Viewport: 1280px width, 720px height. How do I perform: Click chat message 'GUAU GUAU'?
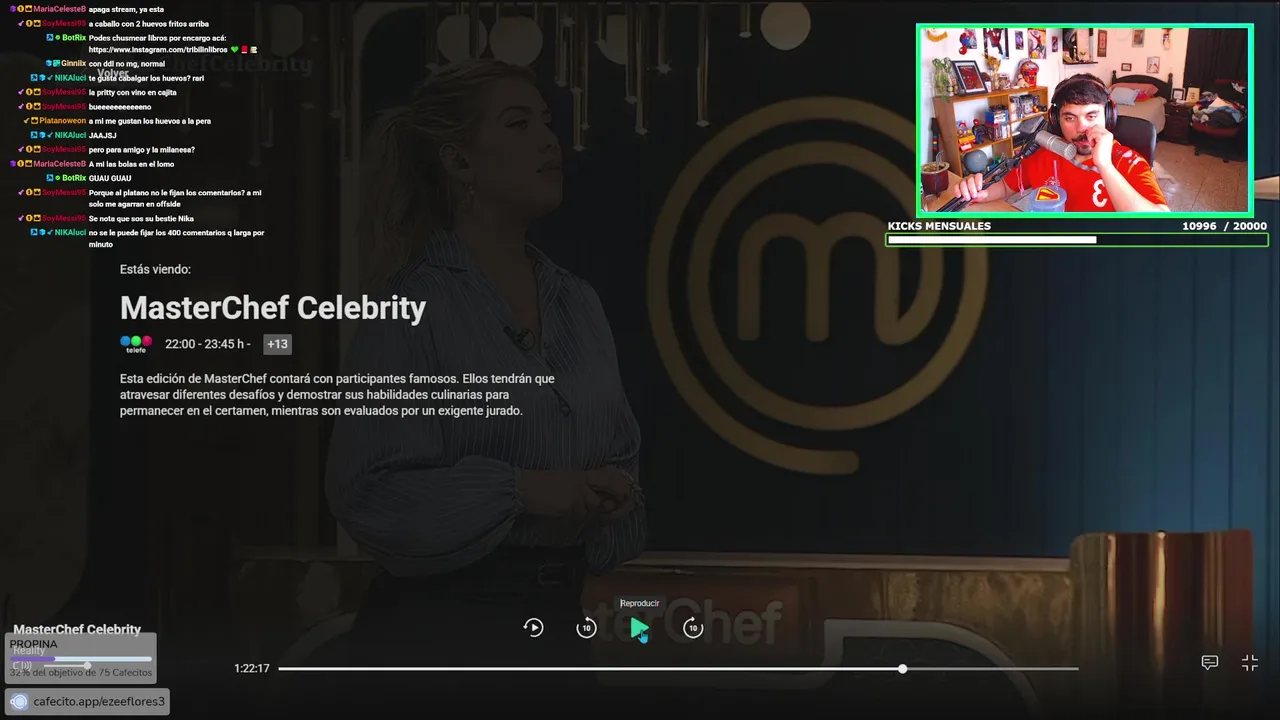click(110, 178)
